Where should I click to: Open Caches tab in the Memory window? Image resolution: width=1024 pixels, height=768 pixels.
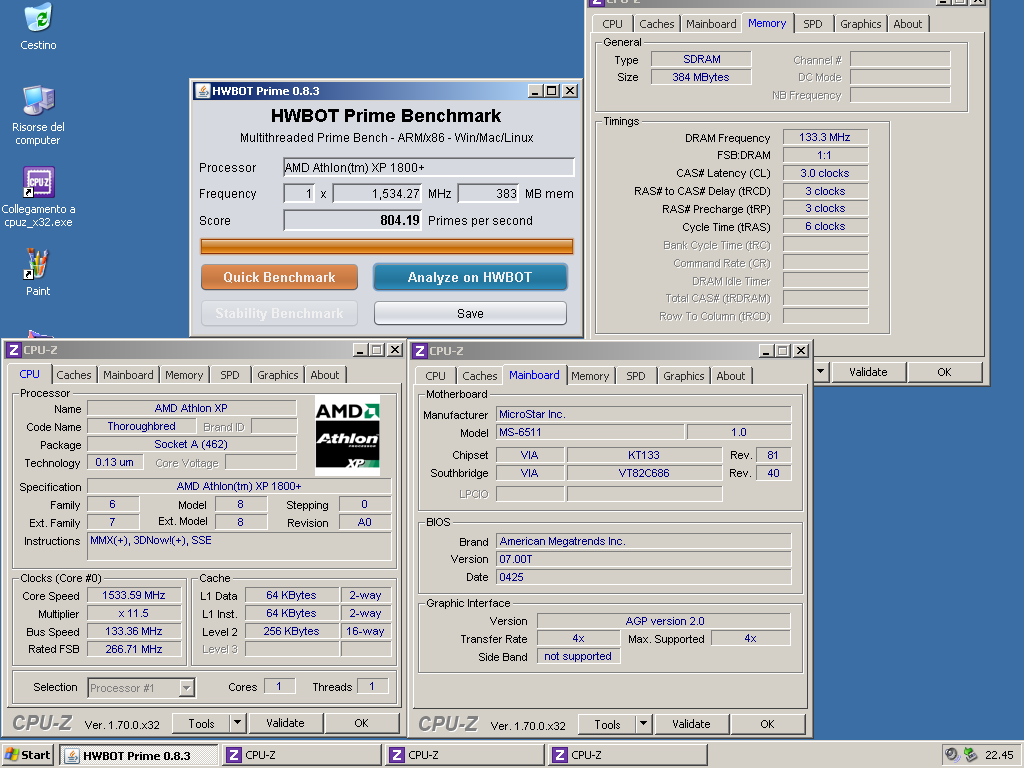657,24
